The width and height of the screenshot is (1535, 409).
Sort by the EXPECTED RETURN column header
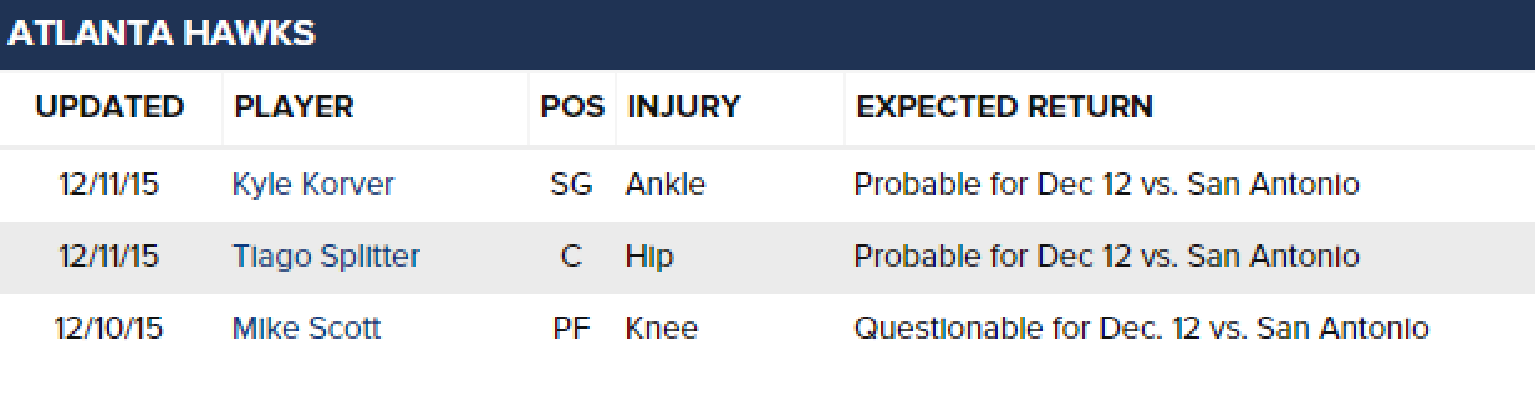coord(1005,107)
